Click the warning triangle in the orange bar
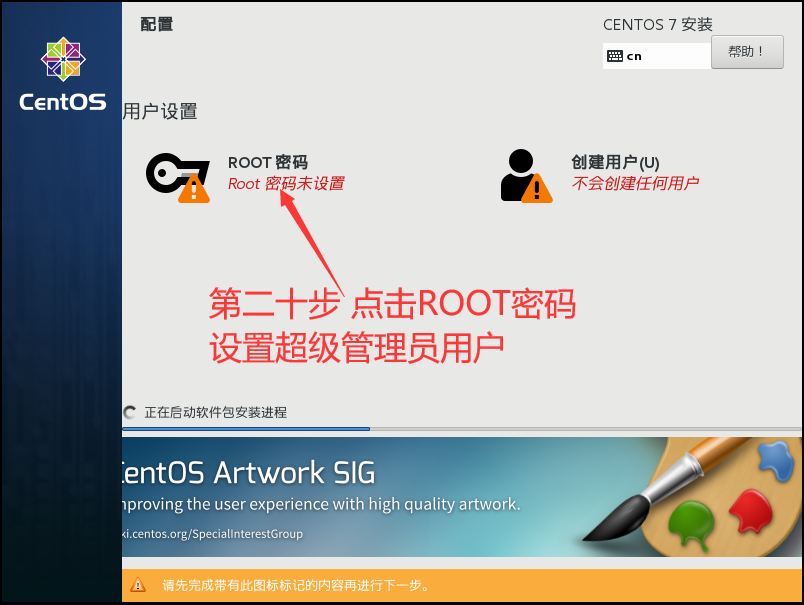The image size is (804, 605). [137, 584]
